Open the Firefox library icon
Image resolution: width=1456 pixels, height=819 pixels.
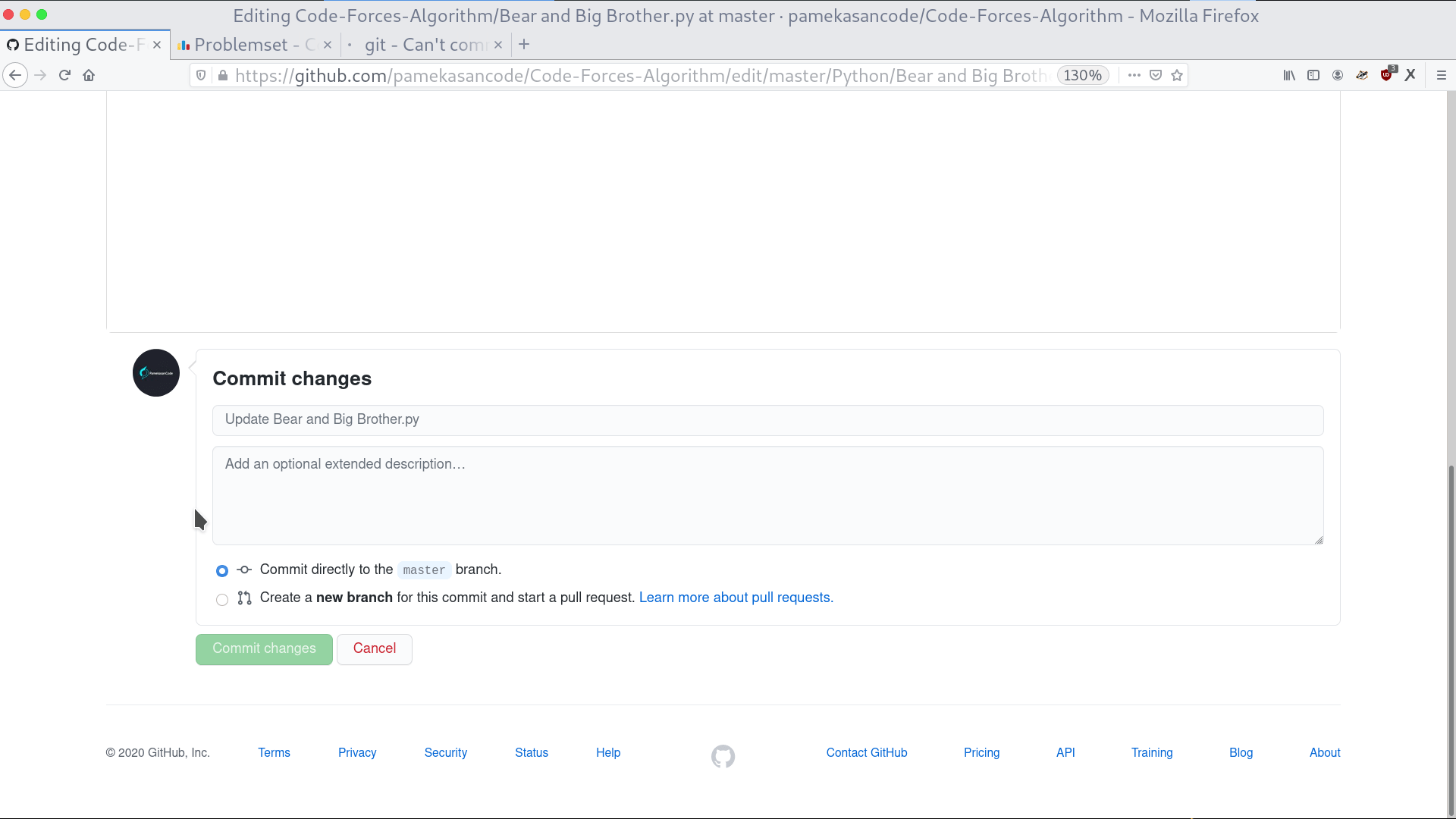1288,75
